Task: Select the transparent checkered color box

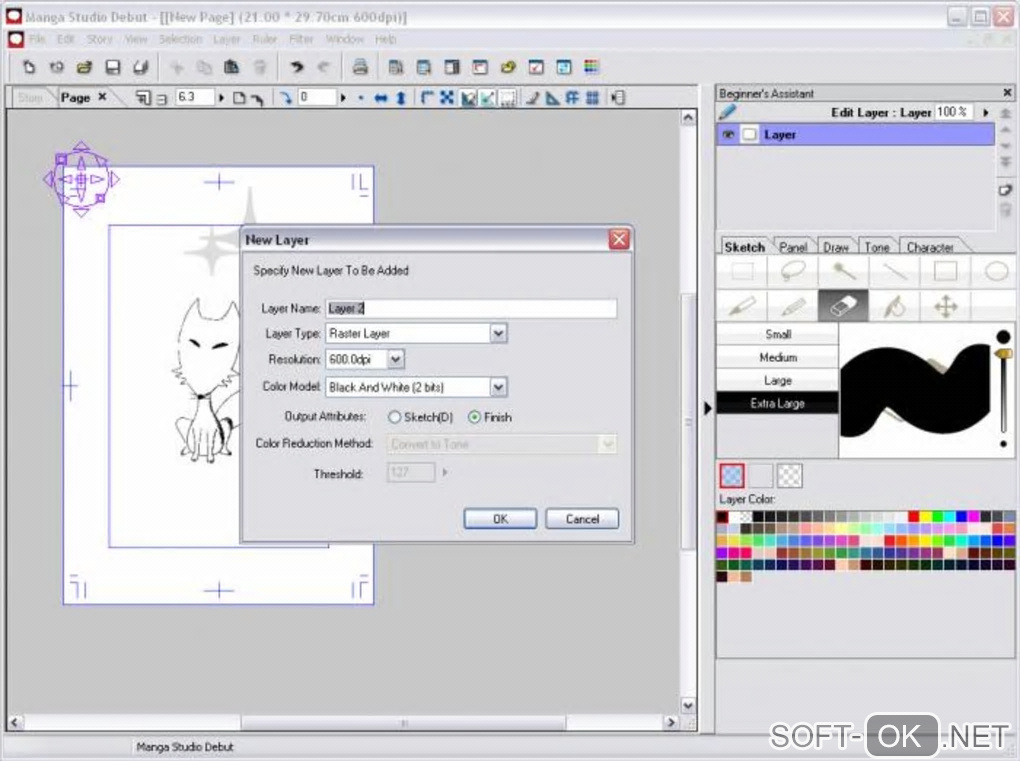Action: (x=790, y=475)
